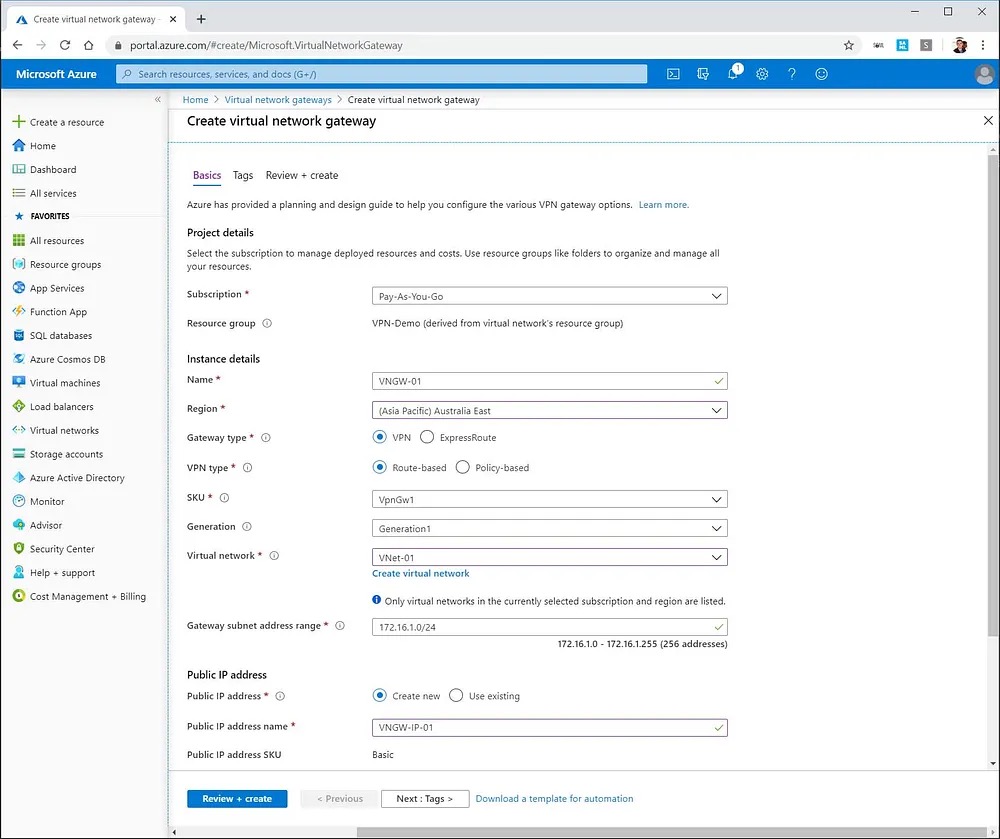Click the vertical scrollbar of the form
Screen dimensions: 1000x839
(993, 395)
